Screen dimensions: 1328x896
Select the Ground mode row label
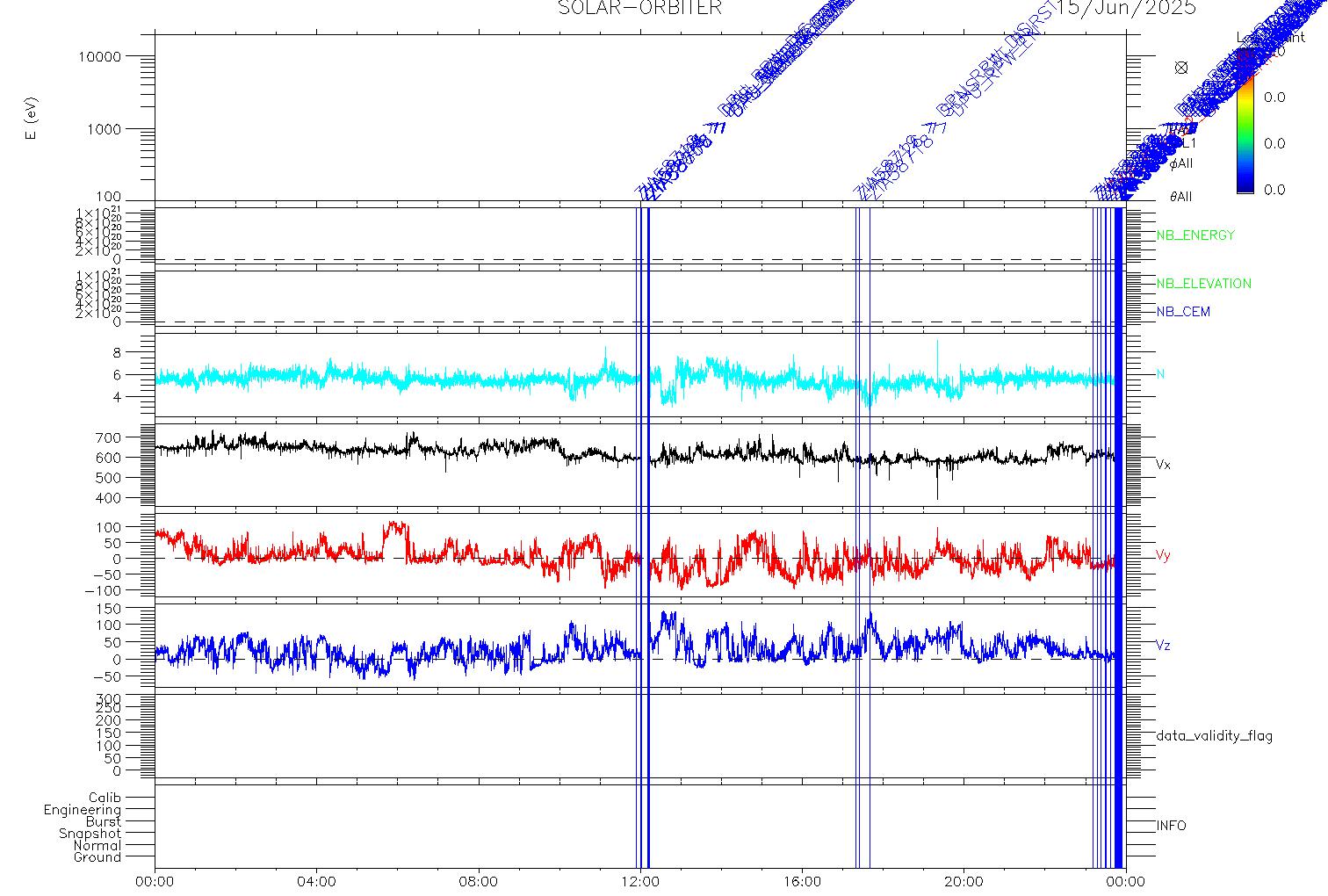click(x=97, y=857)
